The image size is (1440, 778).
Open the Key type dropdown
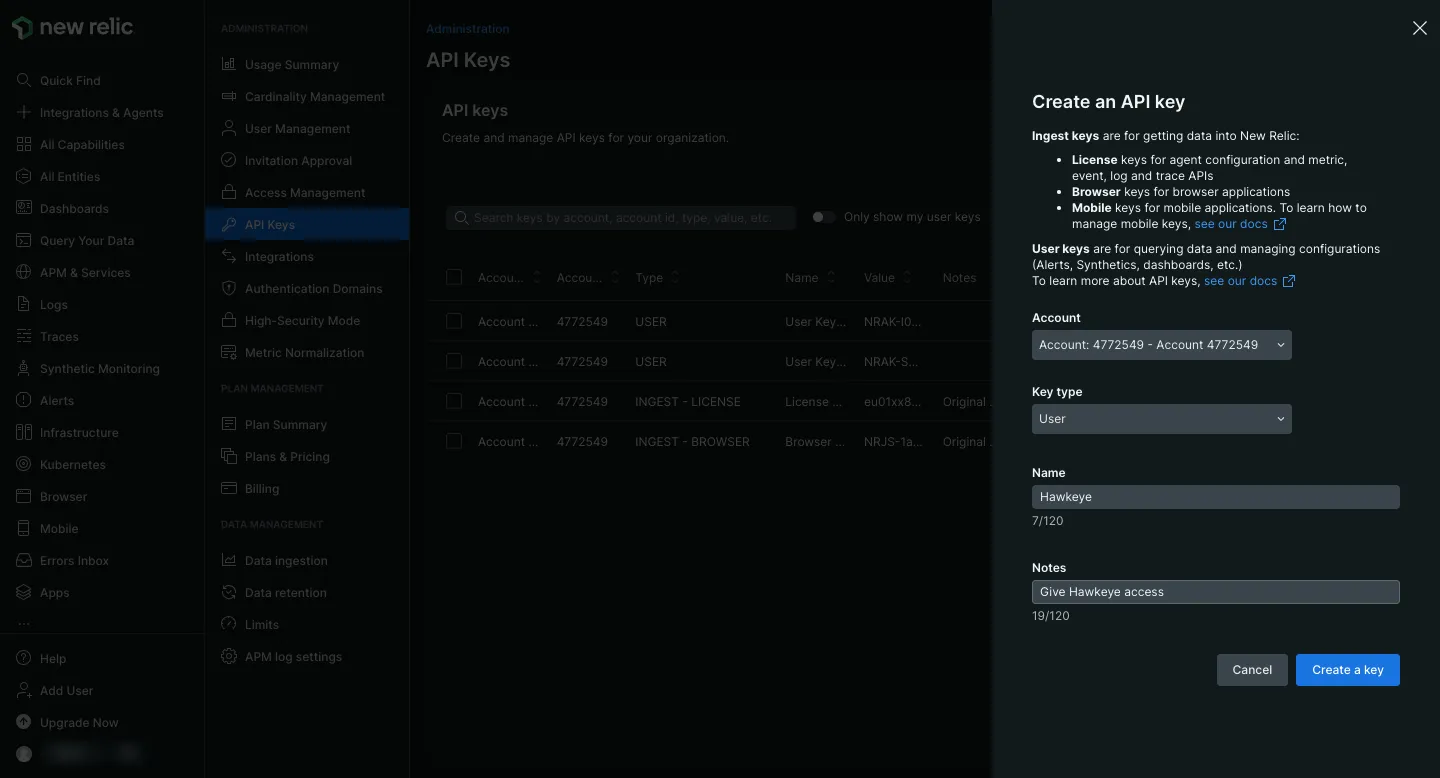(1162, 419)
